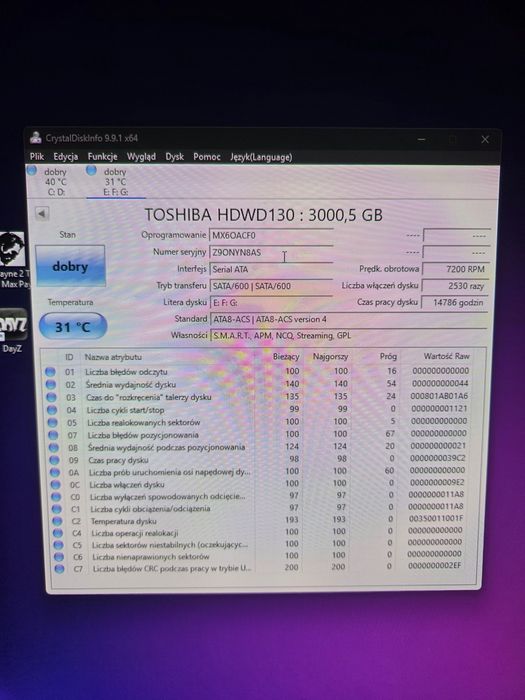The image size is (525, 700).
Task: Click the status dot for attribute C6
Action: click(58, 557)
